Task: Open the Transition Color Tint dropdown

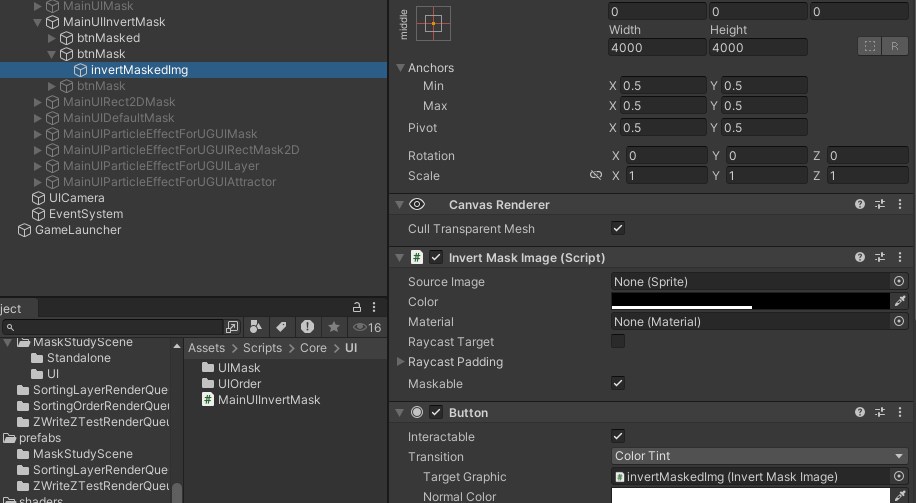Action: [759, 456]
